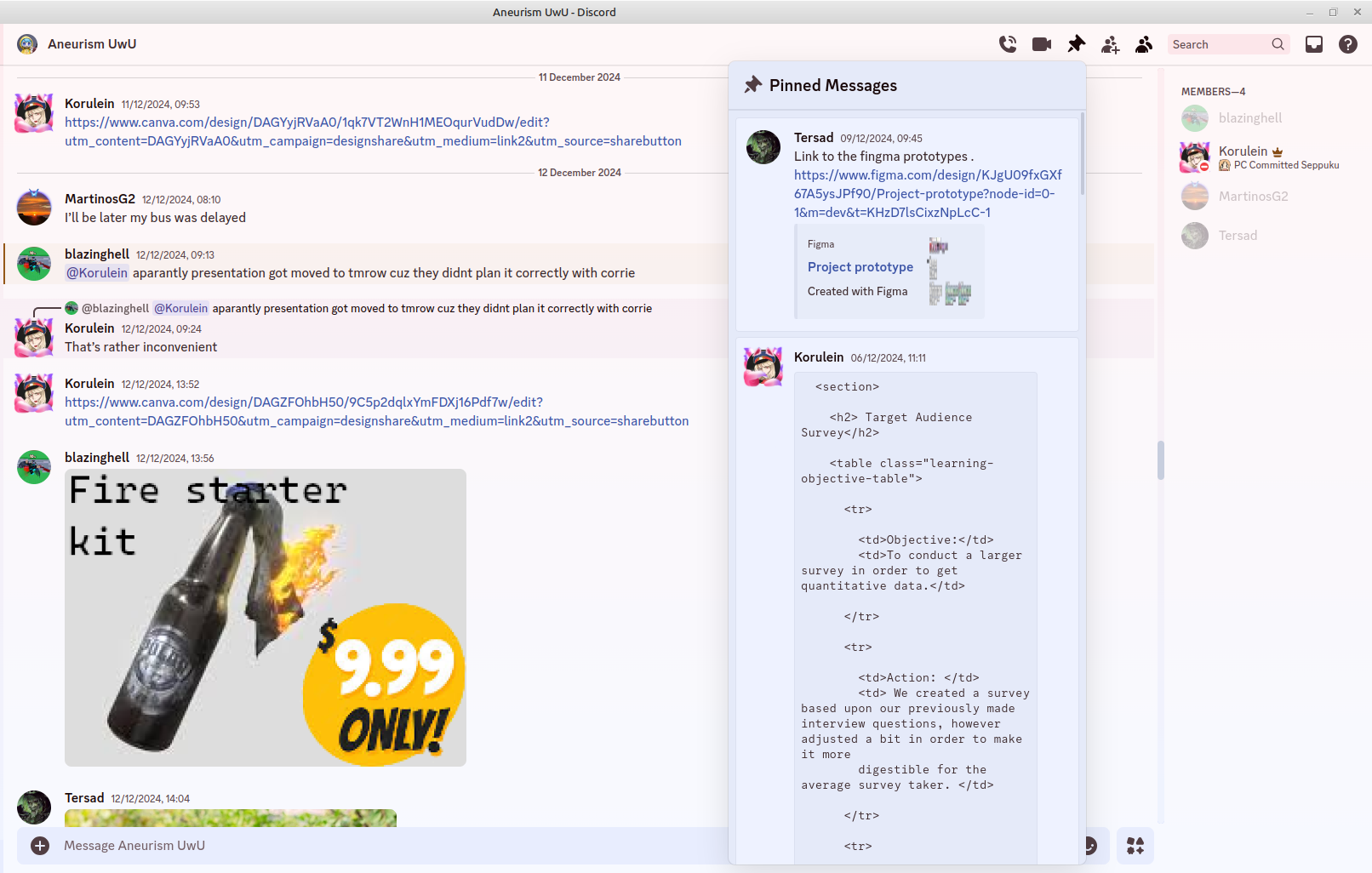Open the Figma design link in pinned message

927,193
